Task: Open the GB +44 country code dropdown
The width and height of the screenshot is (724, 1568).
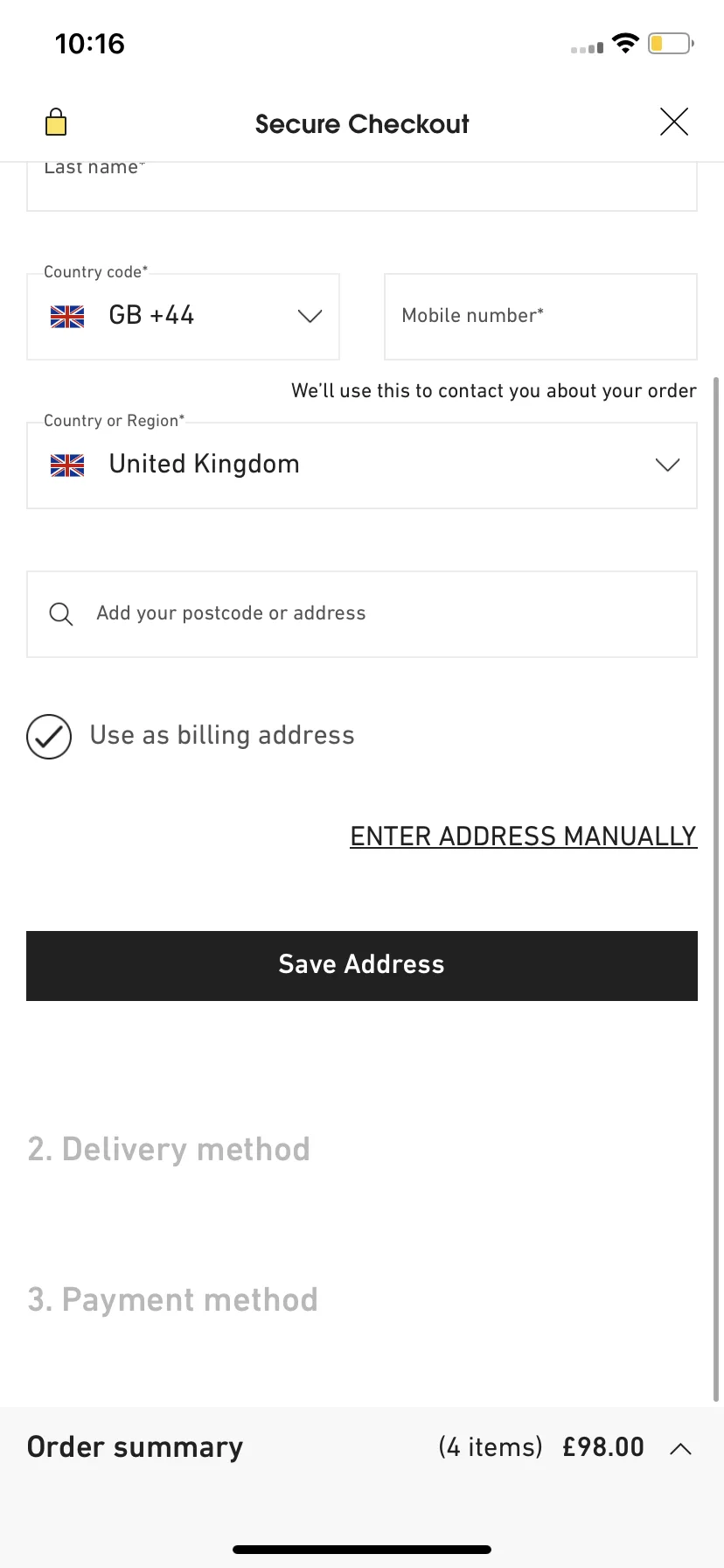Action: click(x=184, y=317)
